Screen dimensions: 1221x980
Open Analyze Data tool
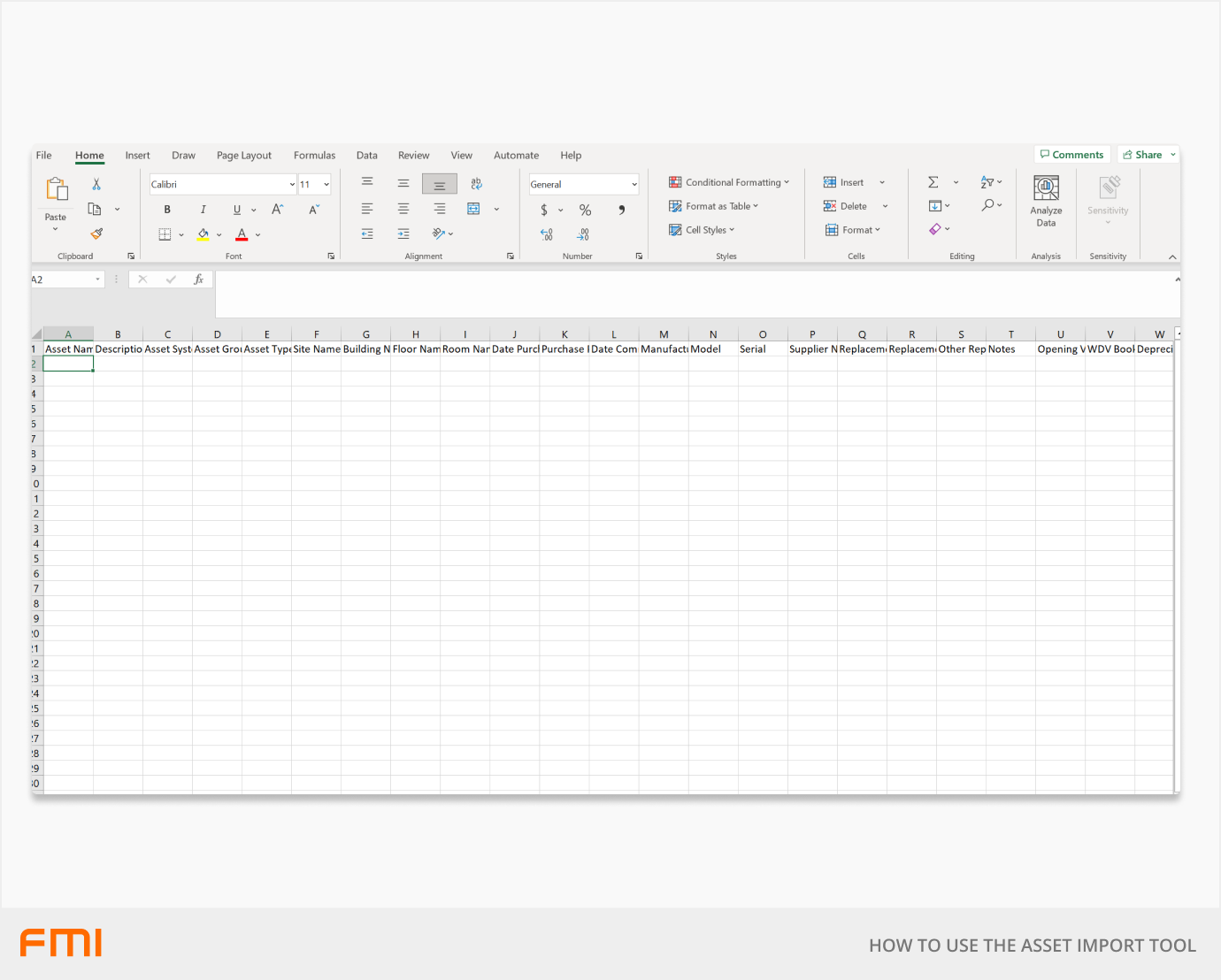(x=1046, y=201)
